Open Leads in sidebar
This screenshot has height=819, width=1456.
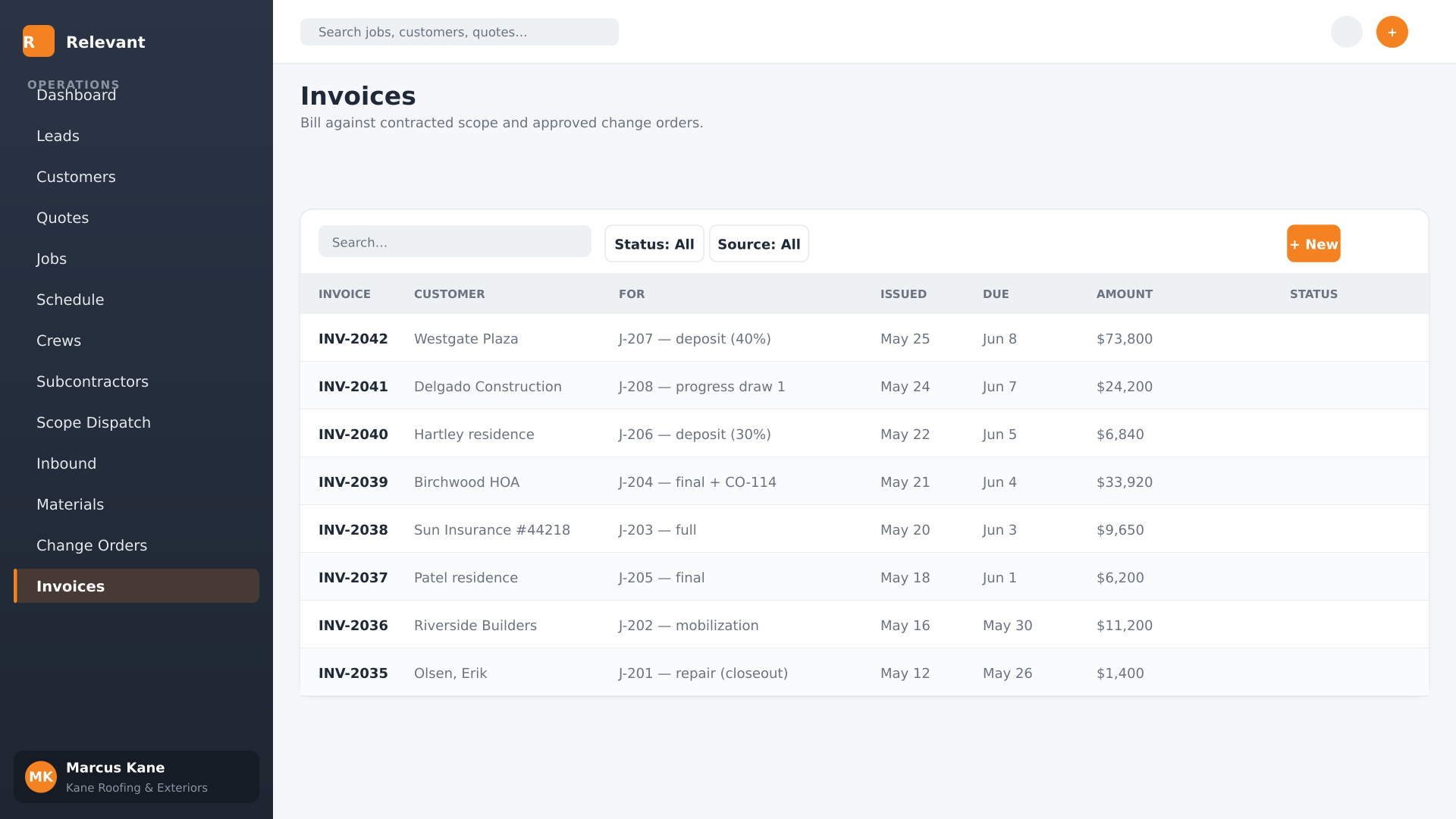pyautogui.click(x=136, y=136)
